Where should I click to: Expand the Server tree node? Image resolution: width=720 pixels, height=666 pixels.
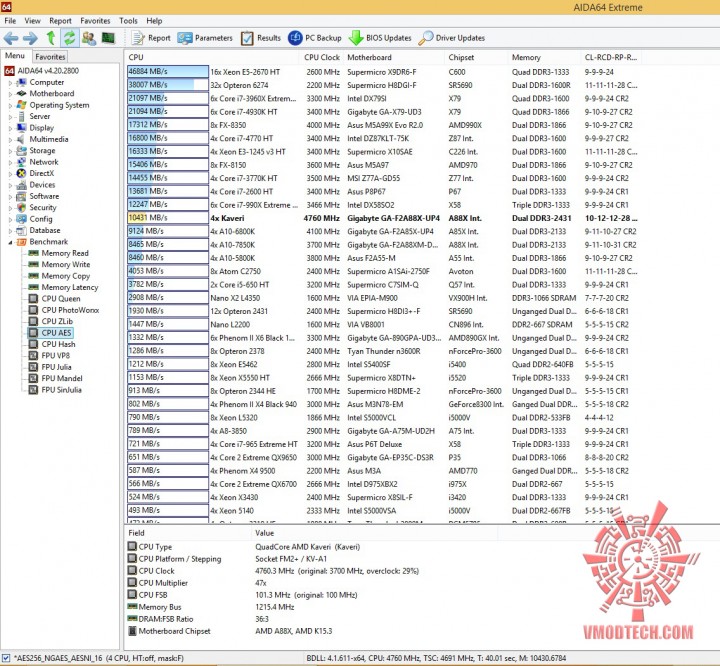(10, 117)
